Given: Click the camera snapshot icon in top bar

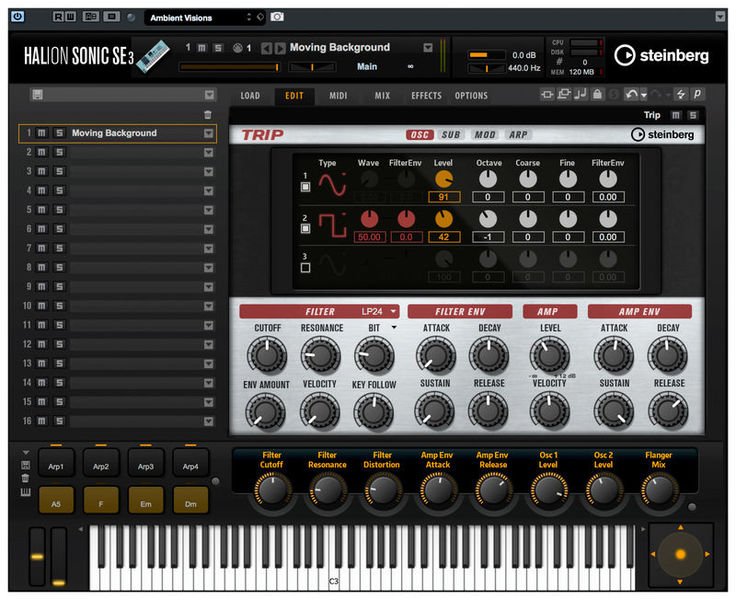Looking at the screenshot, I should pyautogui.click(x=277, y=17).
